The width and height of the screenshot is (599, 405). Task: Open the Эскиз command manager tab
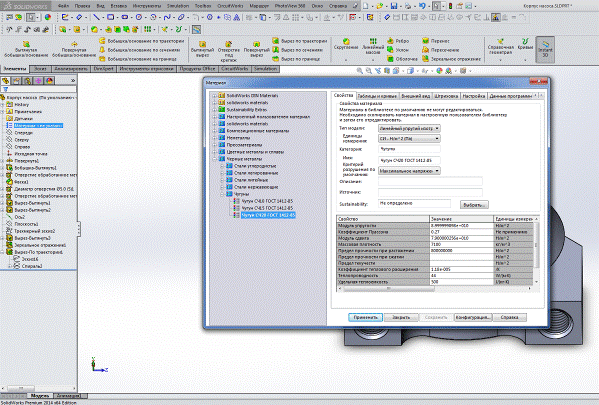40,69
